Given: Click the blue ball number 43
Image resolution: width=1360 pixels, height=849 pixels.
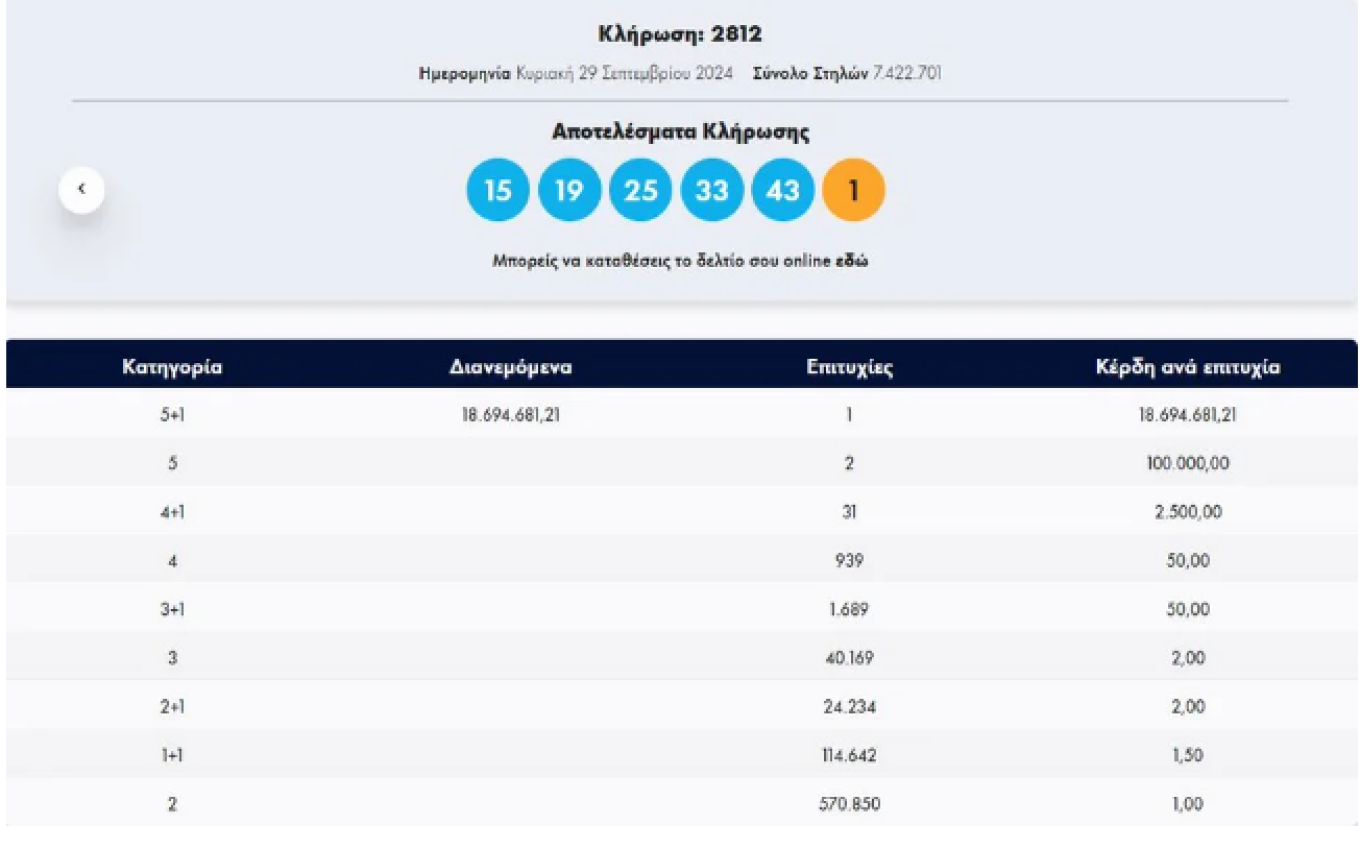Looking at the screenshot, I should (782, 190).
